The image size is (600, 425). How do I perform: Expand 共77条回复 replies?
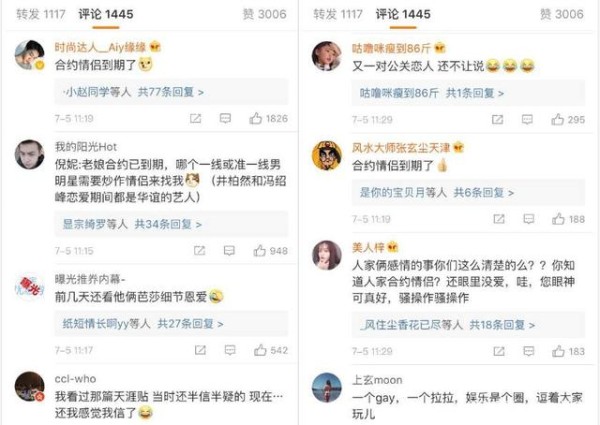171,92
